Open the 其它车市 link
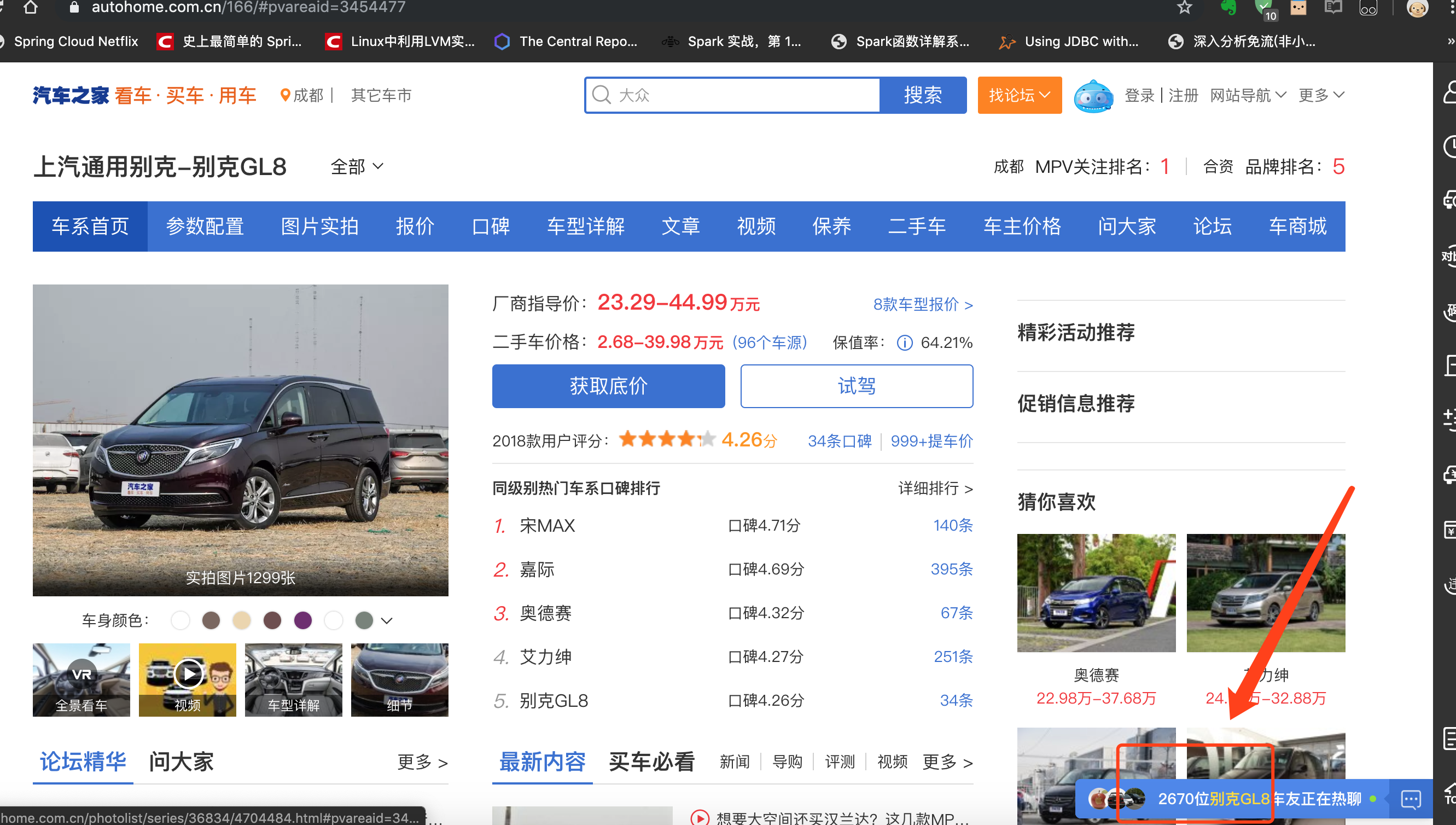 (381, 95)
